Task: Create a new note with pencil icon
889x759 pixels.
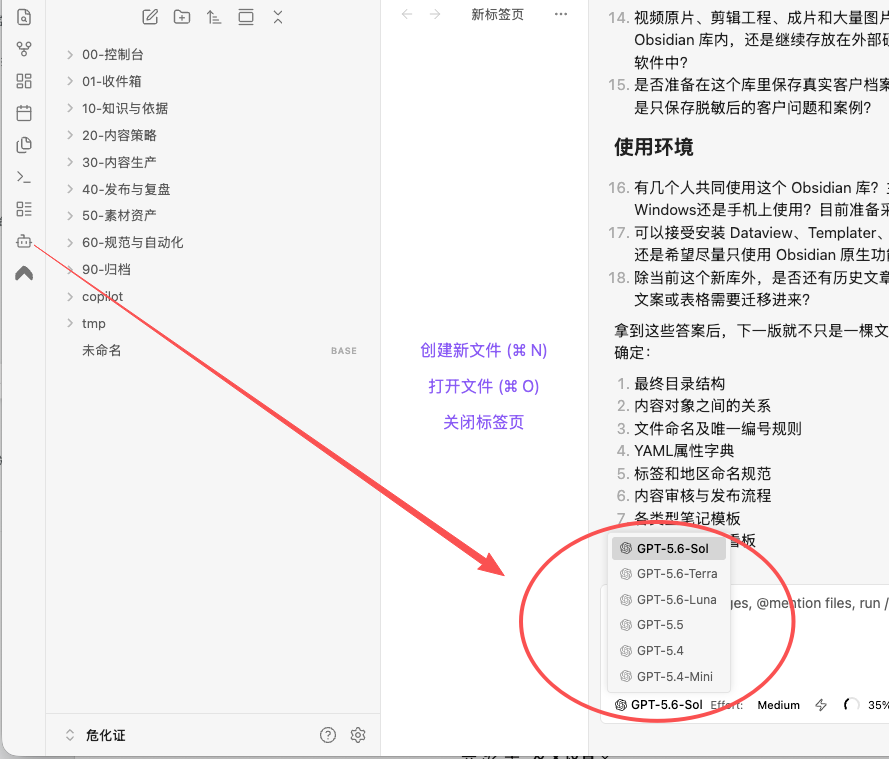Action: [x=150, y=17]
